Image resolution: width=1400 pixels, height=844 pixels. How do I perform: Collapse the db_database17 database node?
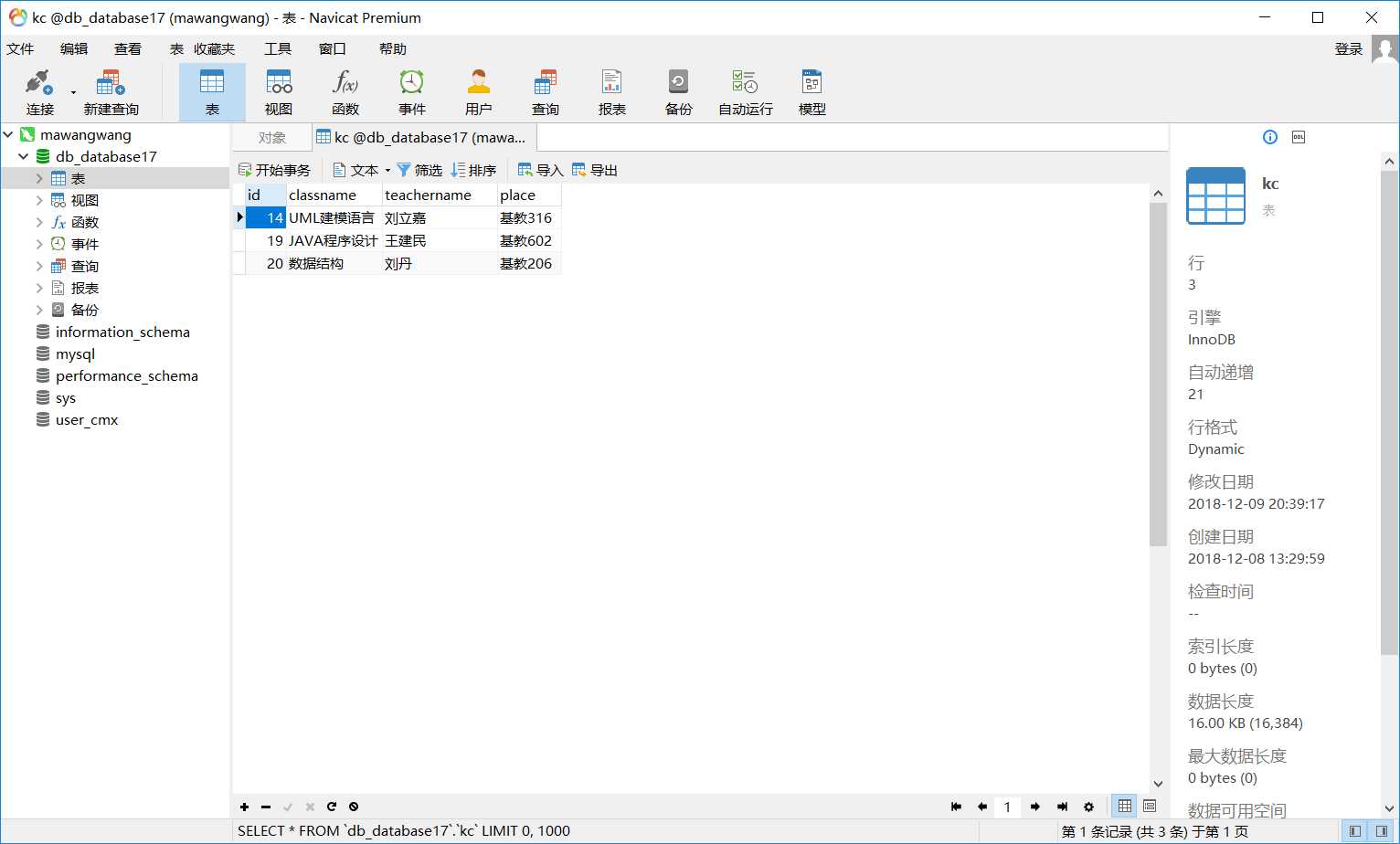click(x=24, y=156)
